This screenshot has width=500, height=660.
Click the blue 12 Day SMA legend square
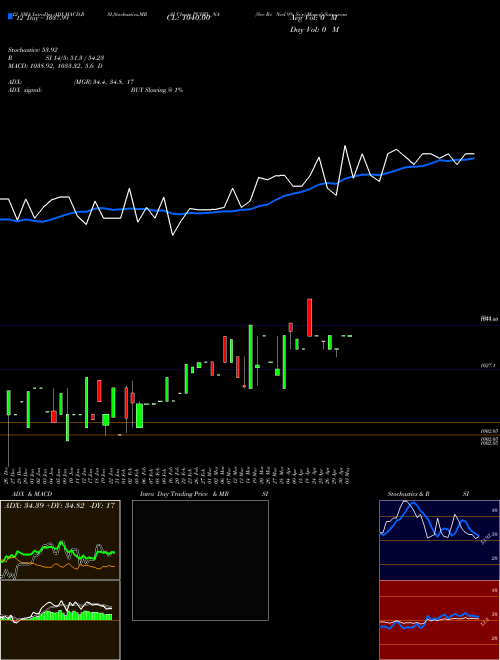tap(11, 17)
